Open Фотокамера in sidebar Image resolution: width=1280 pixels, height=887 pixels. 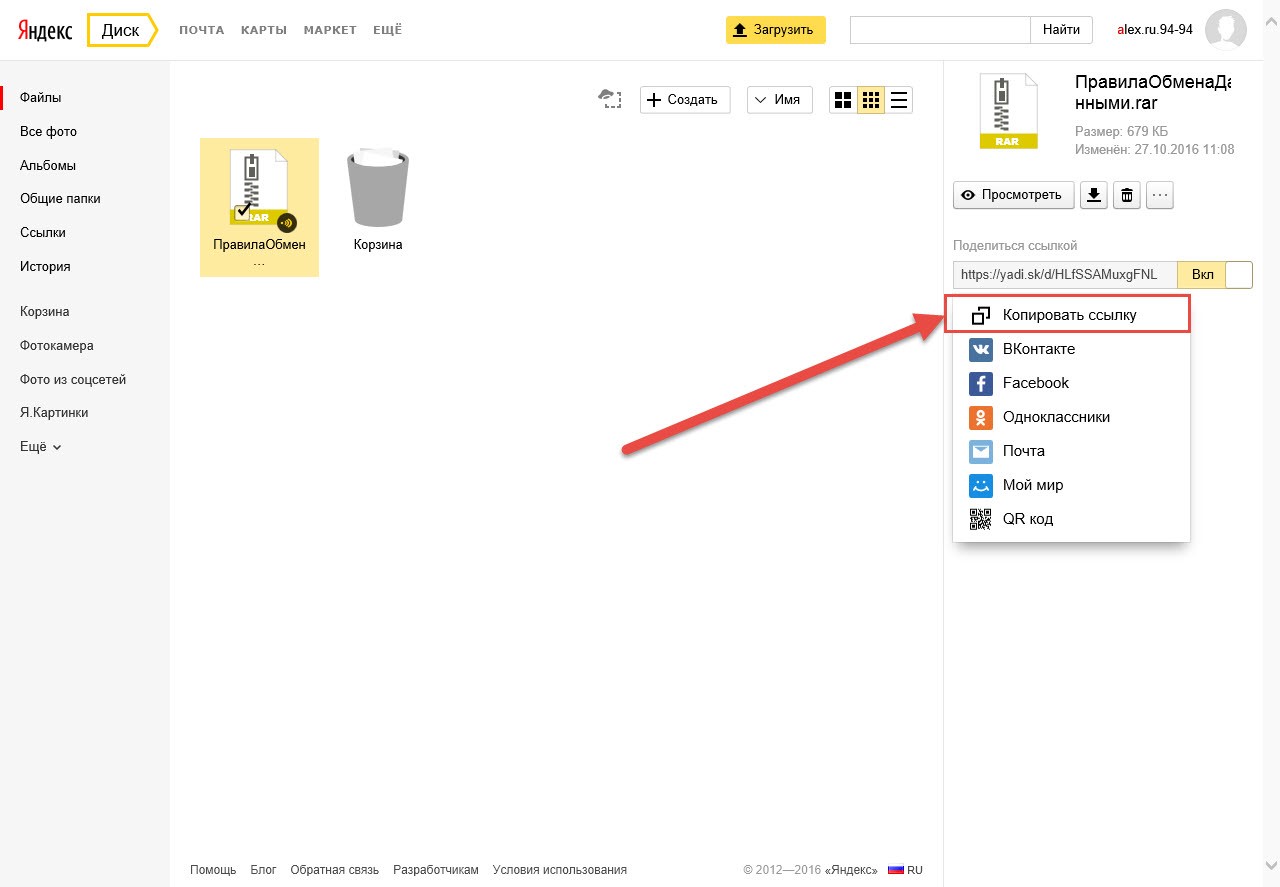[x=57, y=346]
